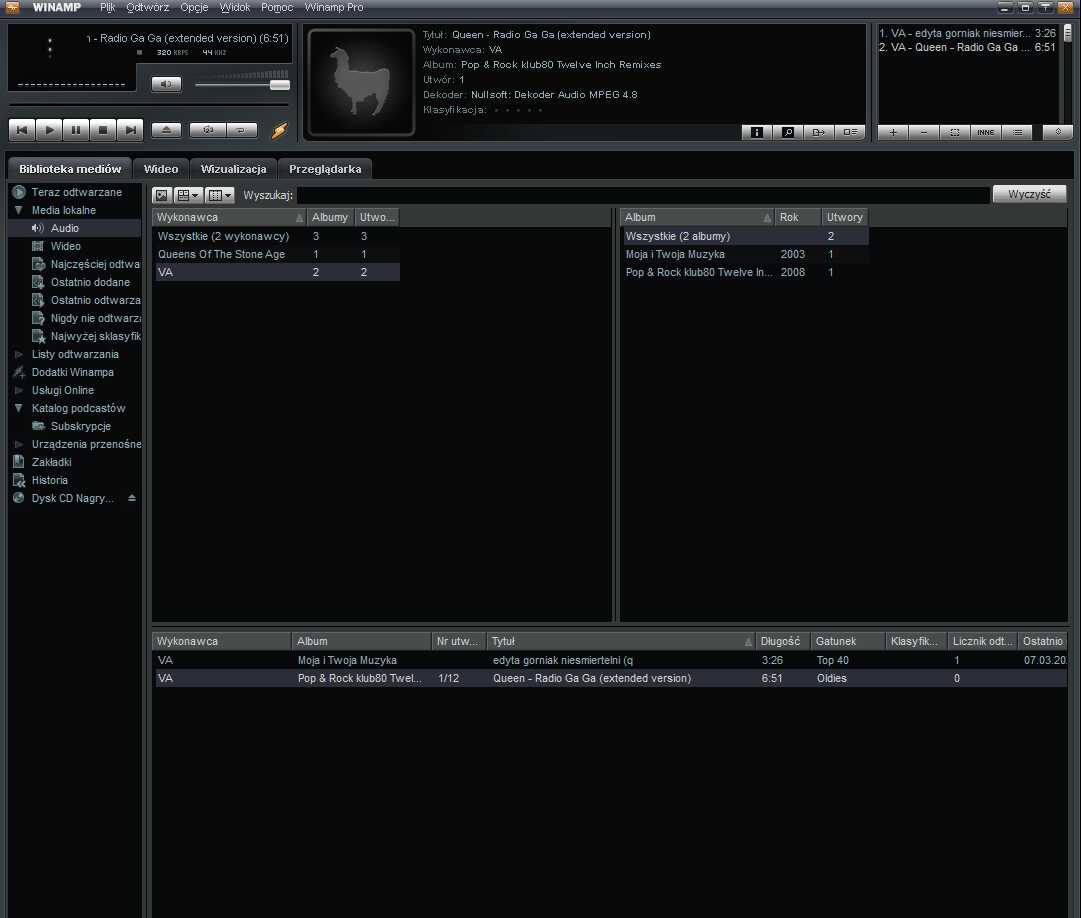Open the INNE playlist options button
This screenshot has height=918, width=1081.
click(x=986, y=132)
